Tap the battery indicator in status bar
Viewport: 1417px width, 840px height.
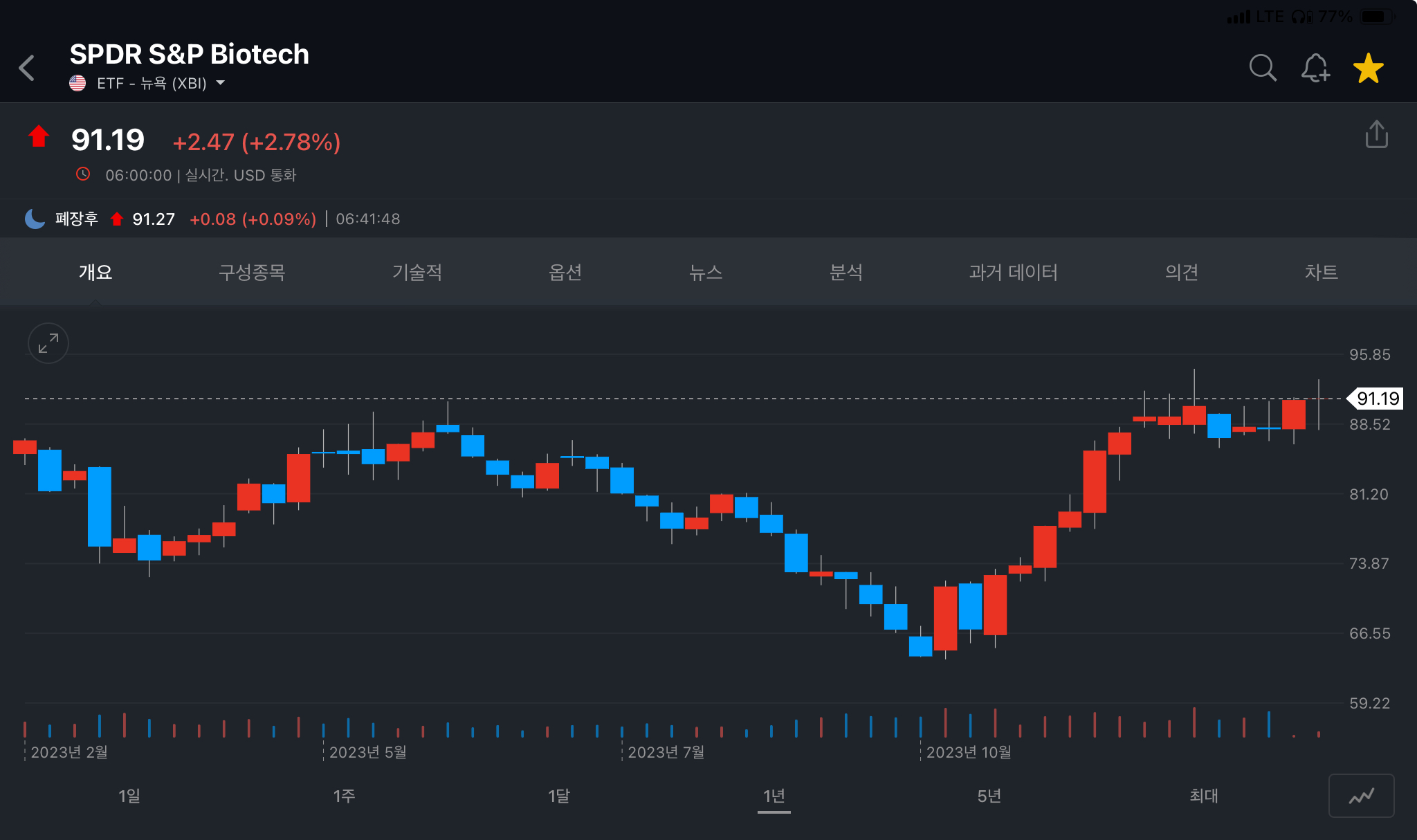point(1377,16)
